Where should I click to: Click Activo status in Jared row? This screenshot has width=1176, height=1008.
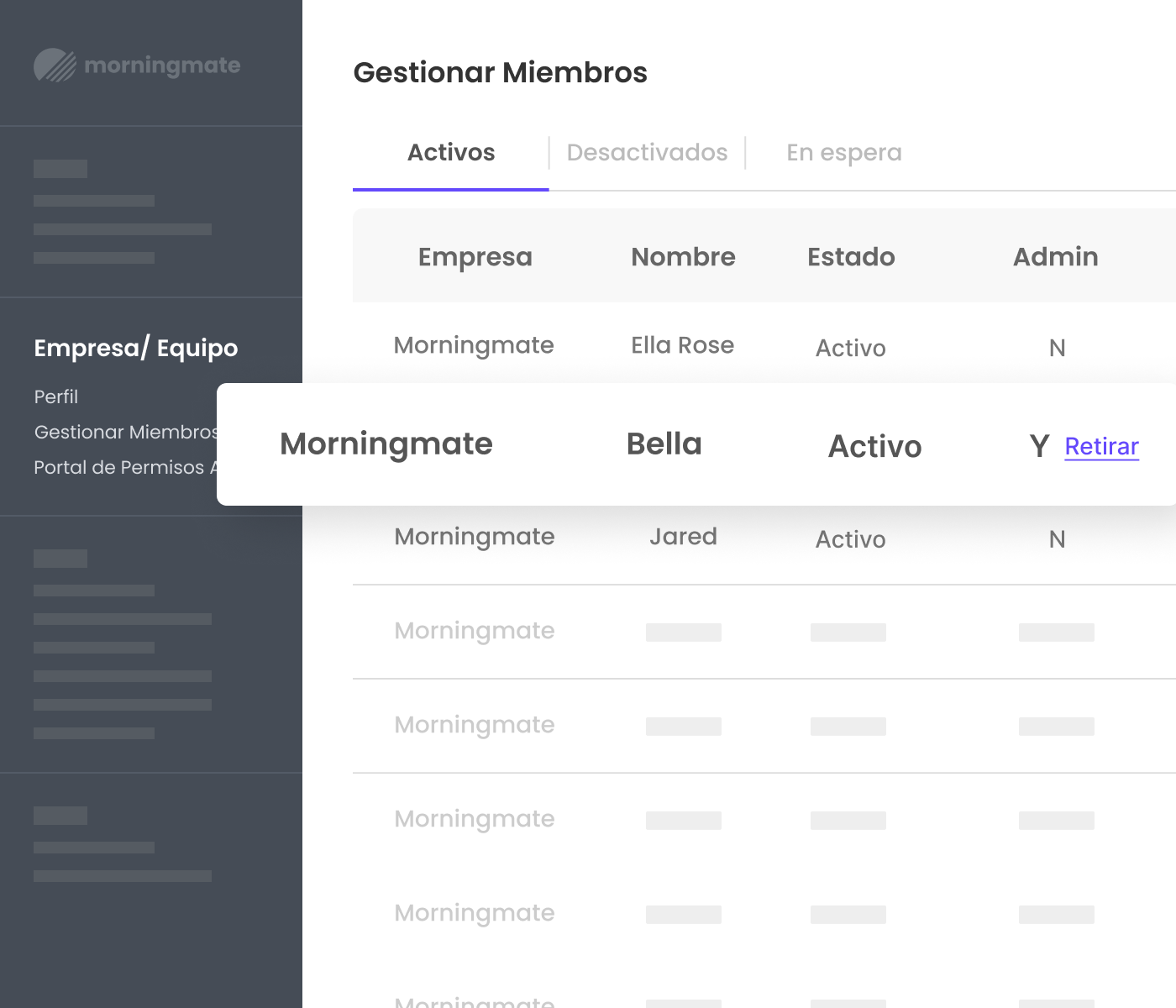pyautogui.click(x=851, y=539)
